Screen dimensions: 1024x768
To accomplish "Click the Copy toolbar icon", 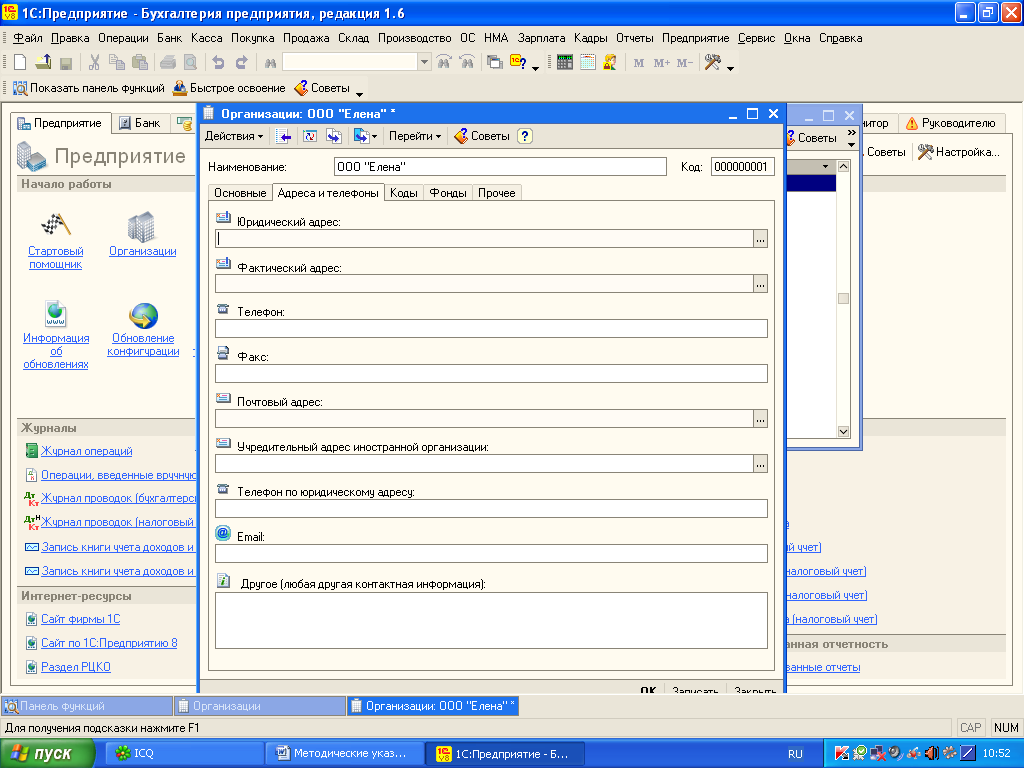I will pyautogui.click(x=117, y=63).
